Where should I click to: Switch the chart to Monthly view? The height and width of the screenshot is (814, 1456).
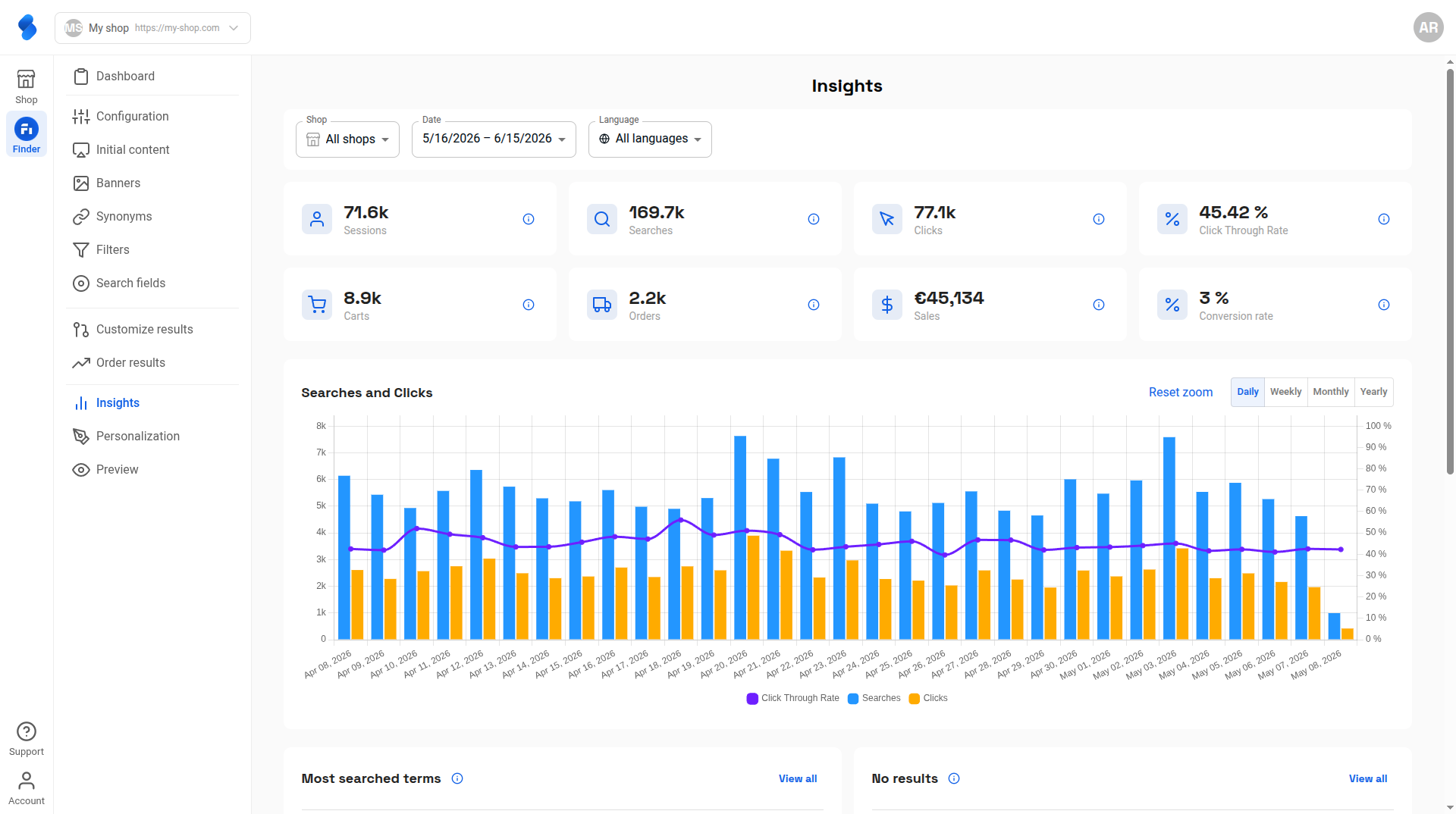tap(1331, 392)
